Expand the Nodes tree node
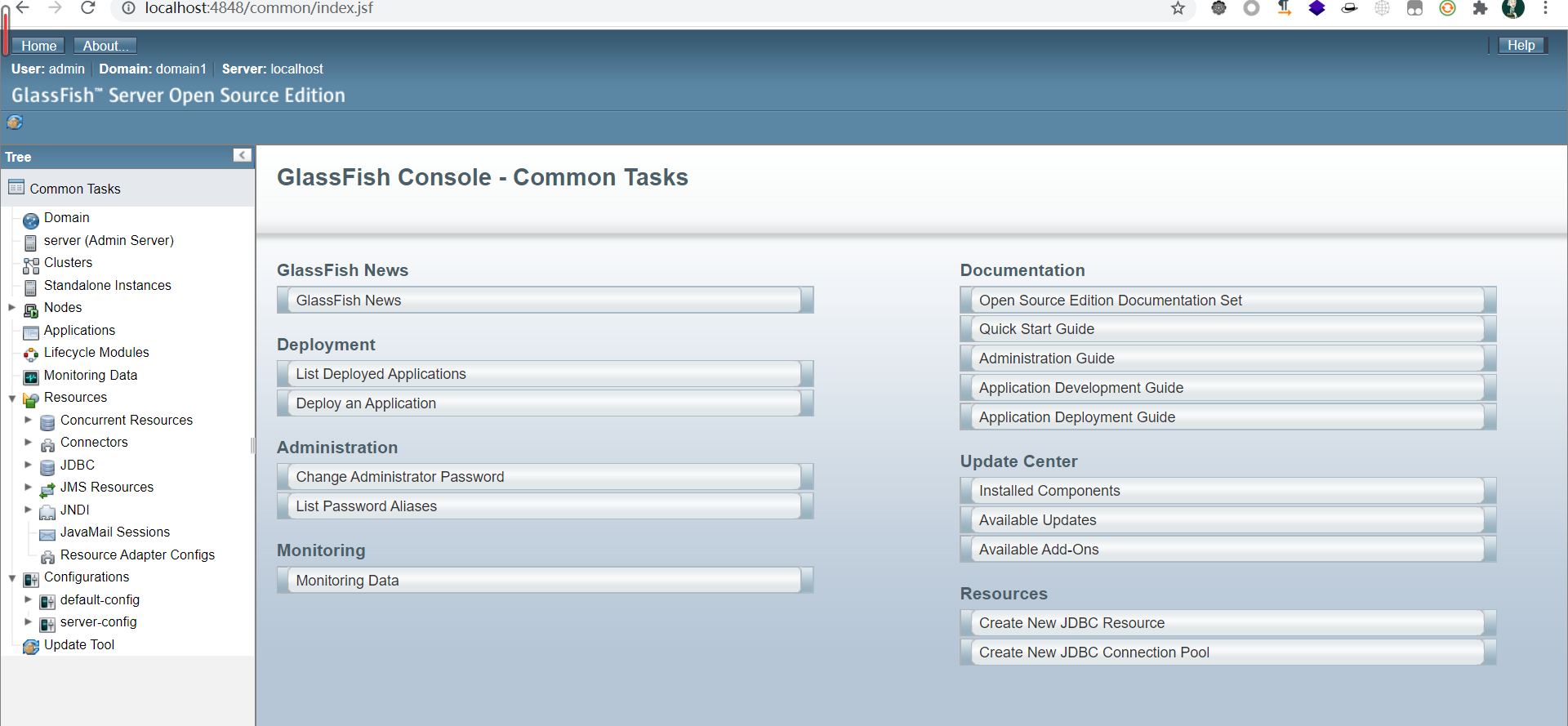The image size is (1568, 726). pyautogui.click(x=11, y=308)
